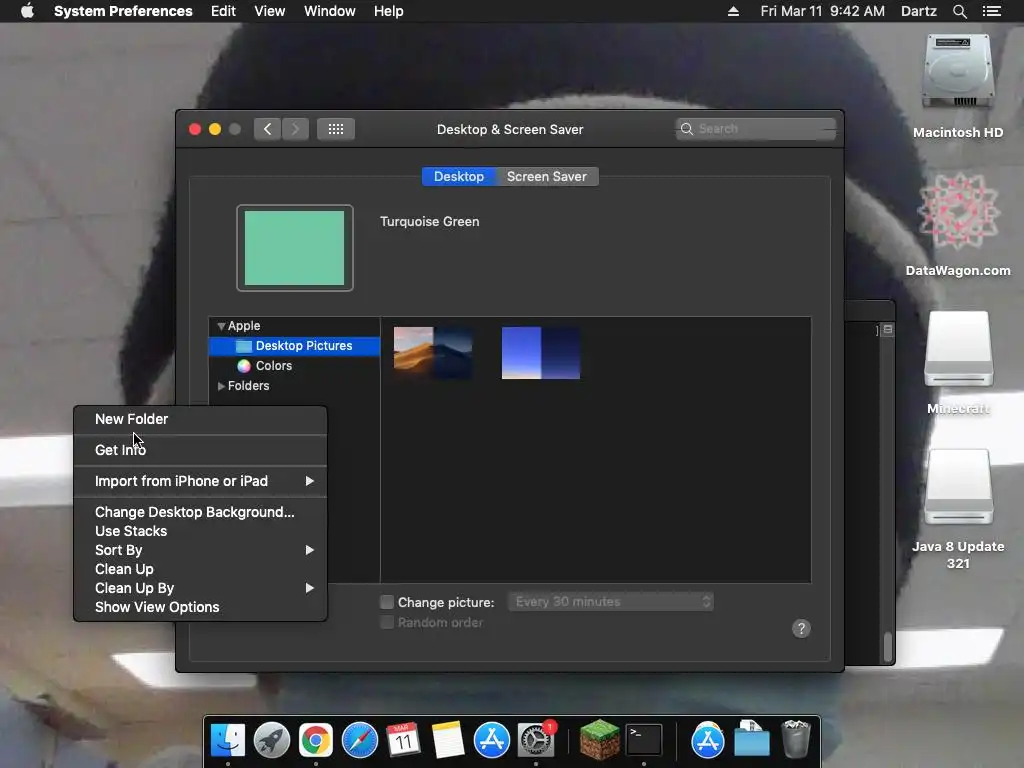1024x768 pixels.
Task: Open the Window menu in menu bar
Action: 330,11
